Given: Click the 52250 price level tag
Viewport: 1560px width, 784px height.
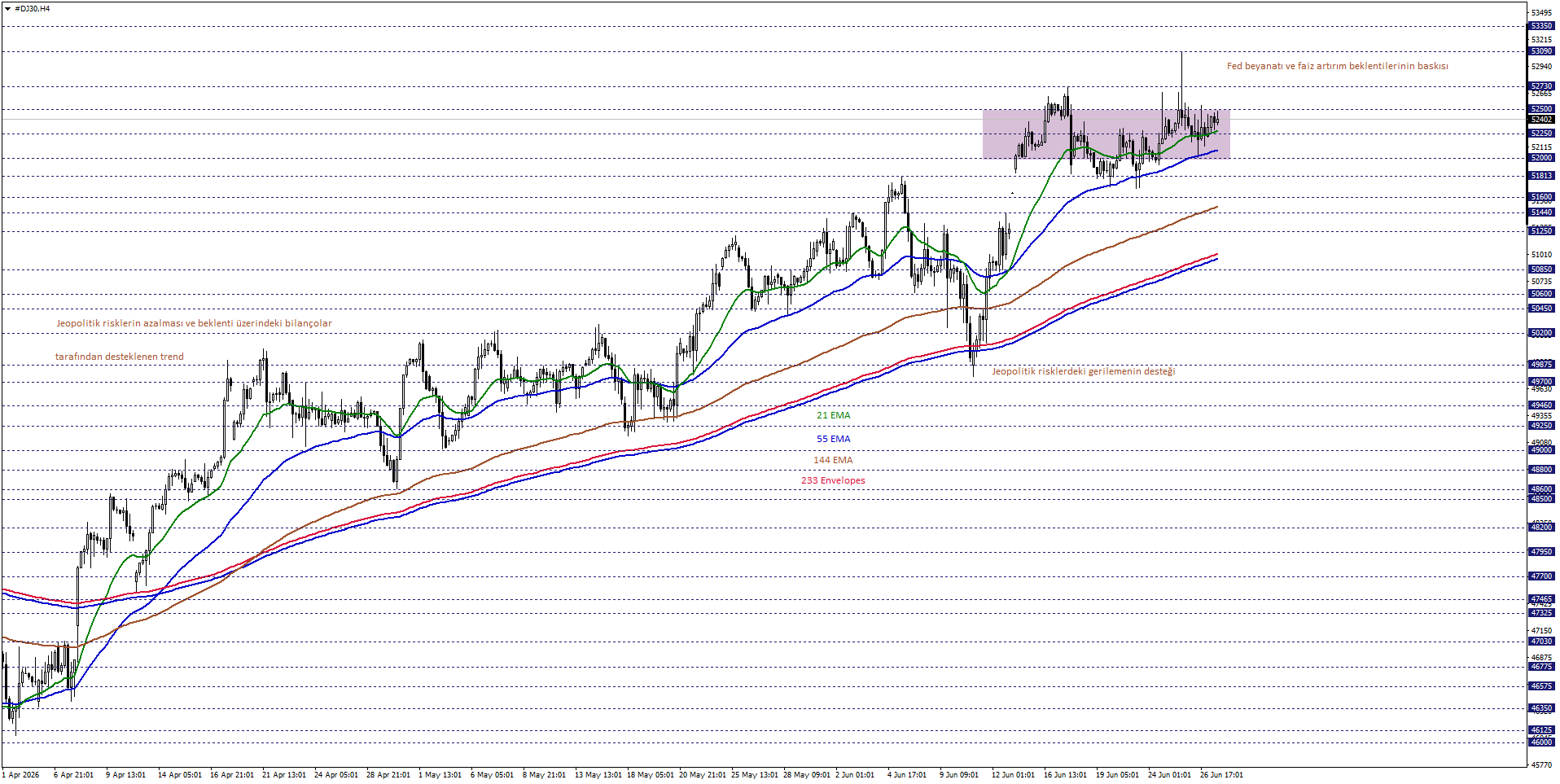Looking at the screenshot, I should 1541,134.
